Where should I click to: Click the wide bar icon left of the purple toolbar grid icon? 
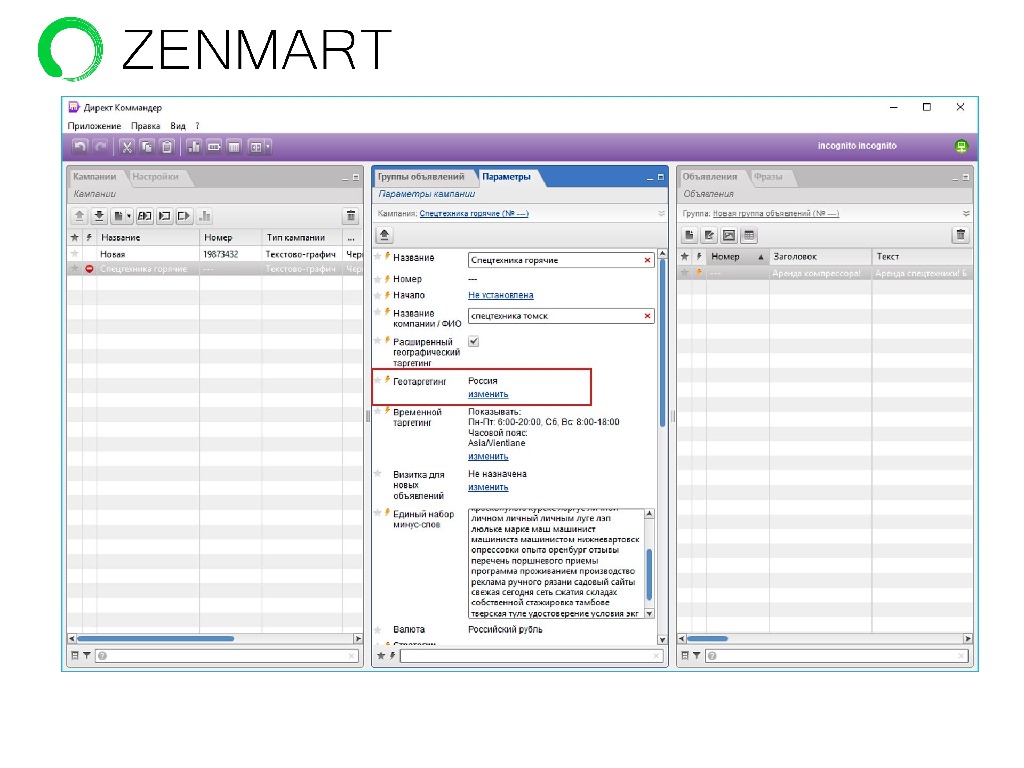click(214, 147)
